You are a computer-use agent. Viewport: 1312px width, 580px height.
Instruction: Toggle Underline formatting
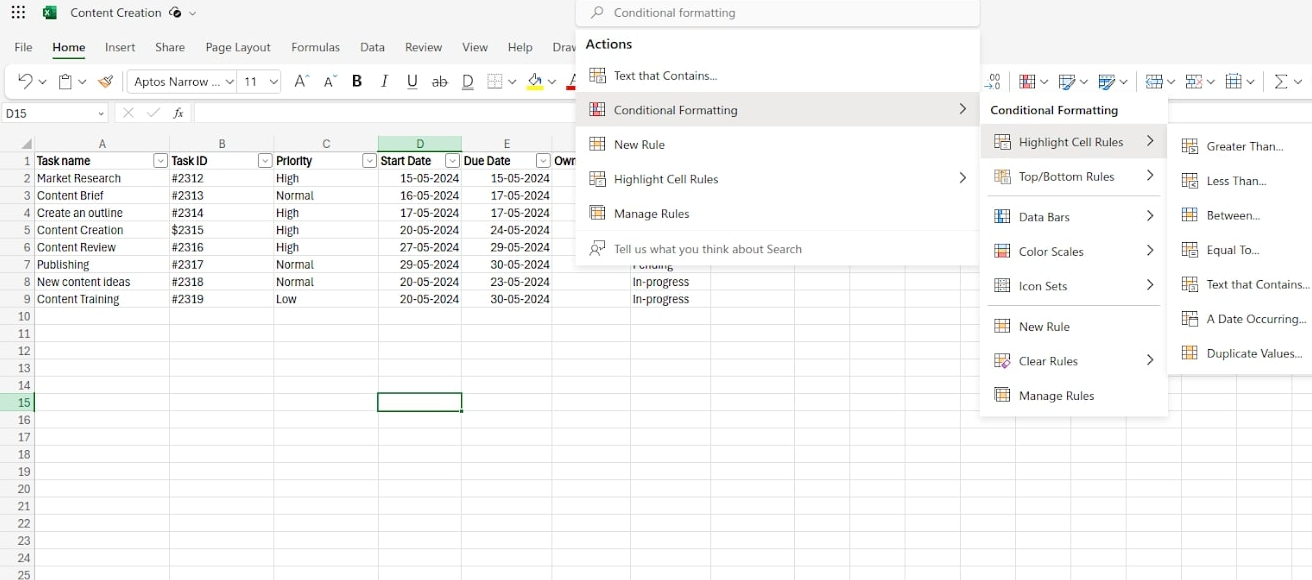pos(411,81)
